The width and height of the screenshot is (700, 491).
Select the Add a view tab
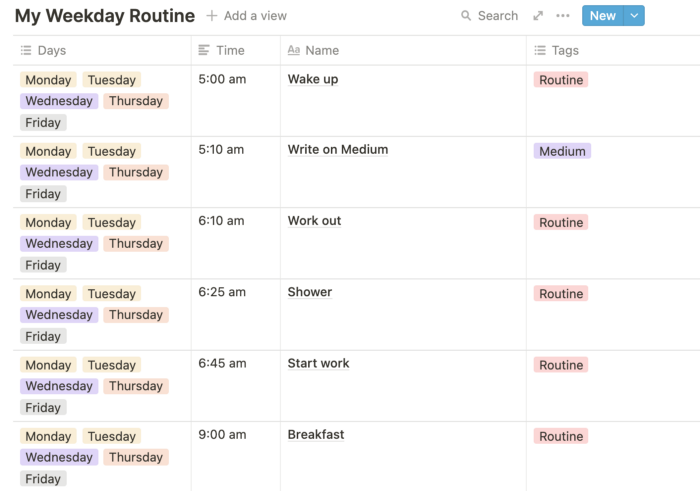click(x=246, y=16)
